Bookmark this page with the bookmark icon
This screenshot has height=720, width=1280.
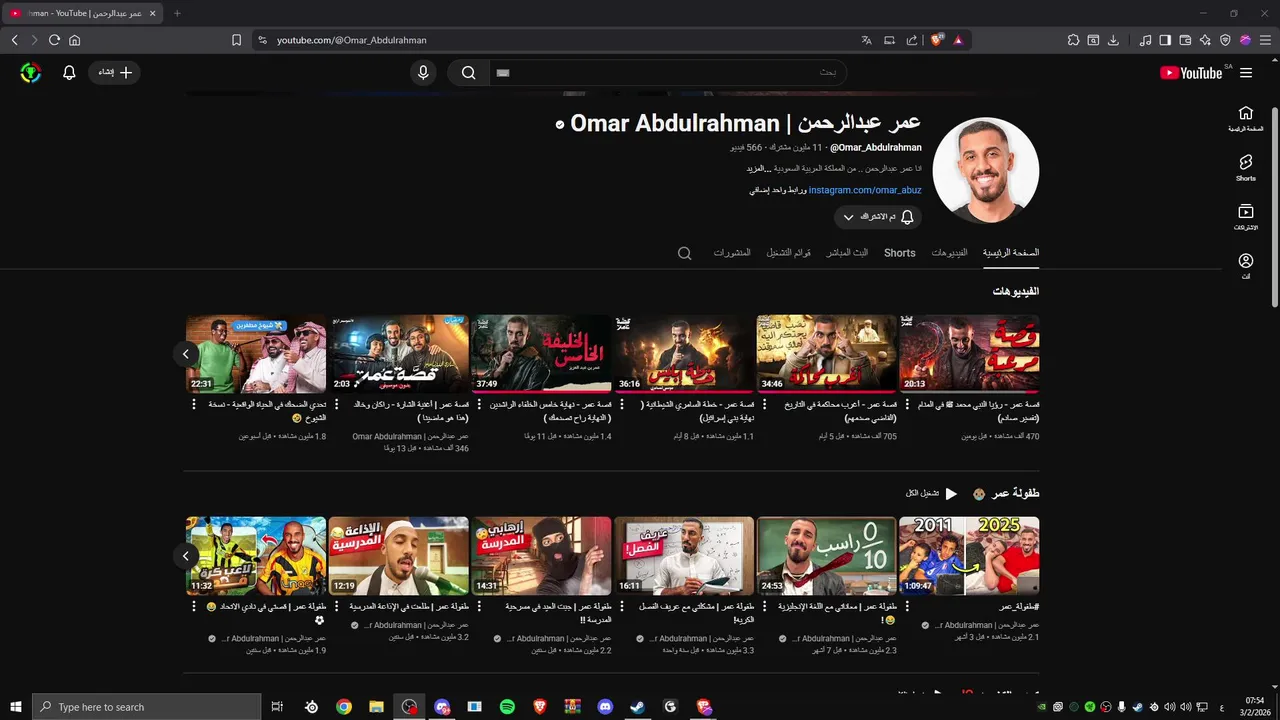point(236,40)
